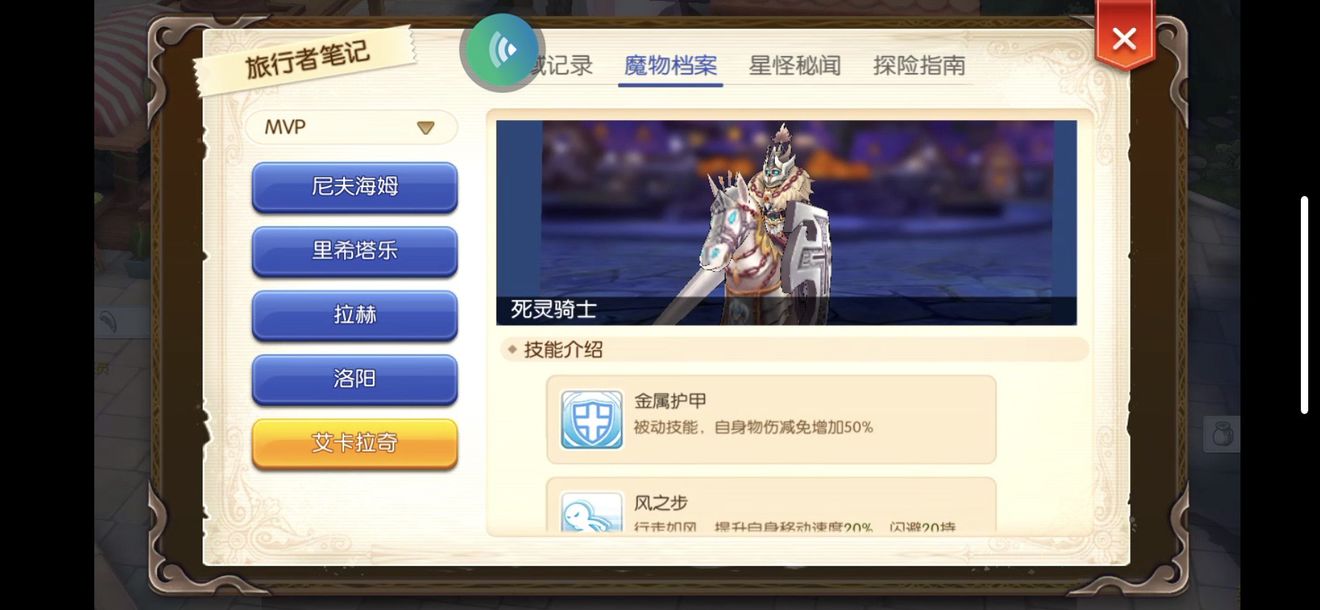This screenshot has width=1320, height=610.
Task: Switch to the 魔物档案 tab
Action: (x=670, y=66)
